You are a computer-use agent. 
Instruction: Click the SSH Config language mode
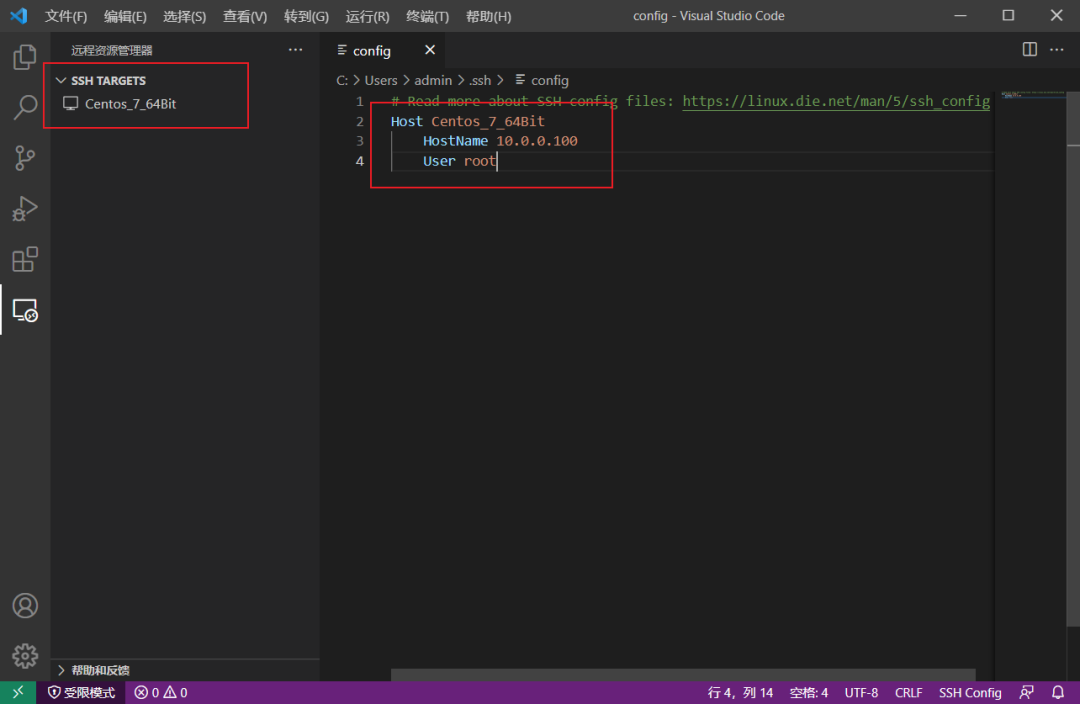(x=970, y=692)
